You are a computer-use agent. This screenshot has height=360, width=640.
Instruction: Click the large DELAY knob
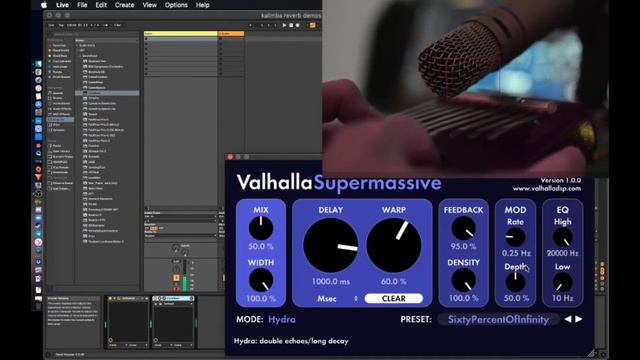tap(331, 245)
